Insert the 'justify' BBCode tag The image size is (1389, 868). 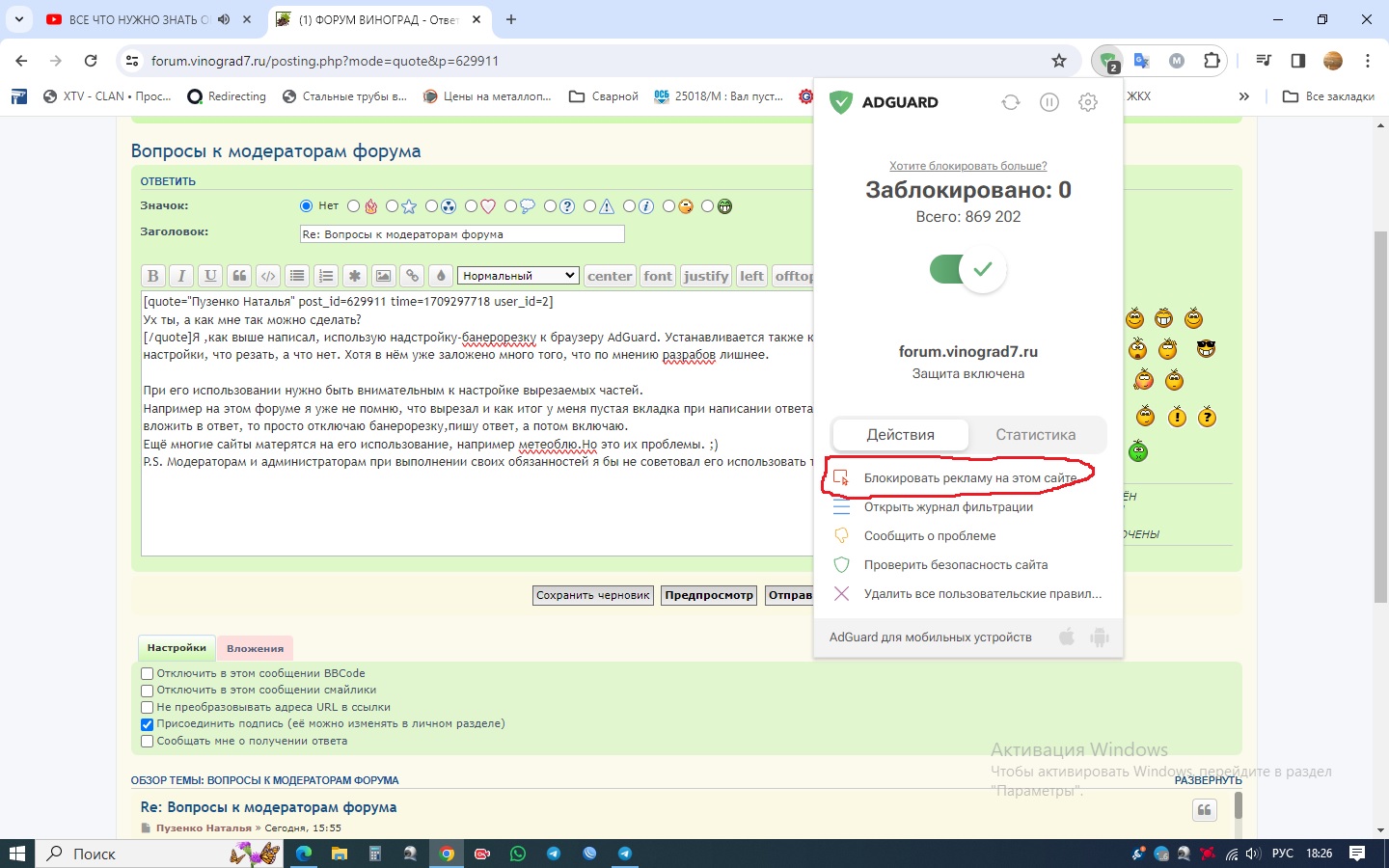point(706,276)
